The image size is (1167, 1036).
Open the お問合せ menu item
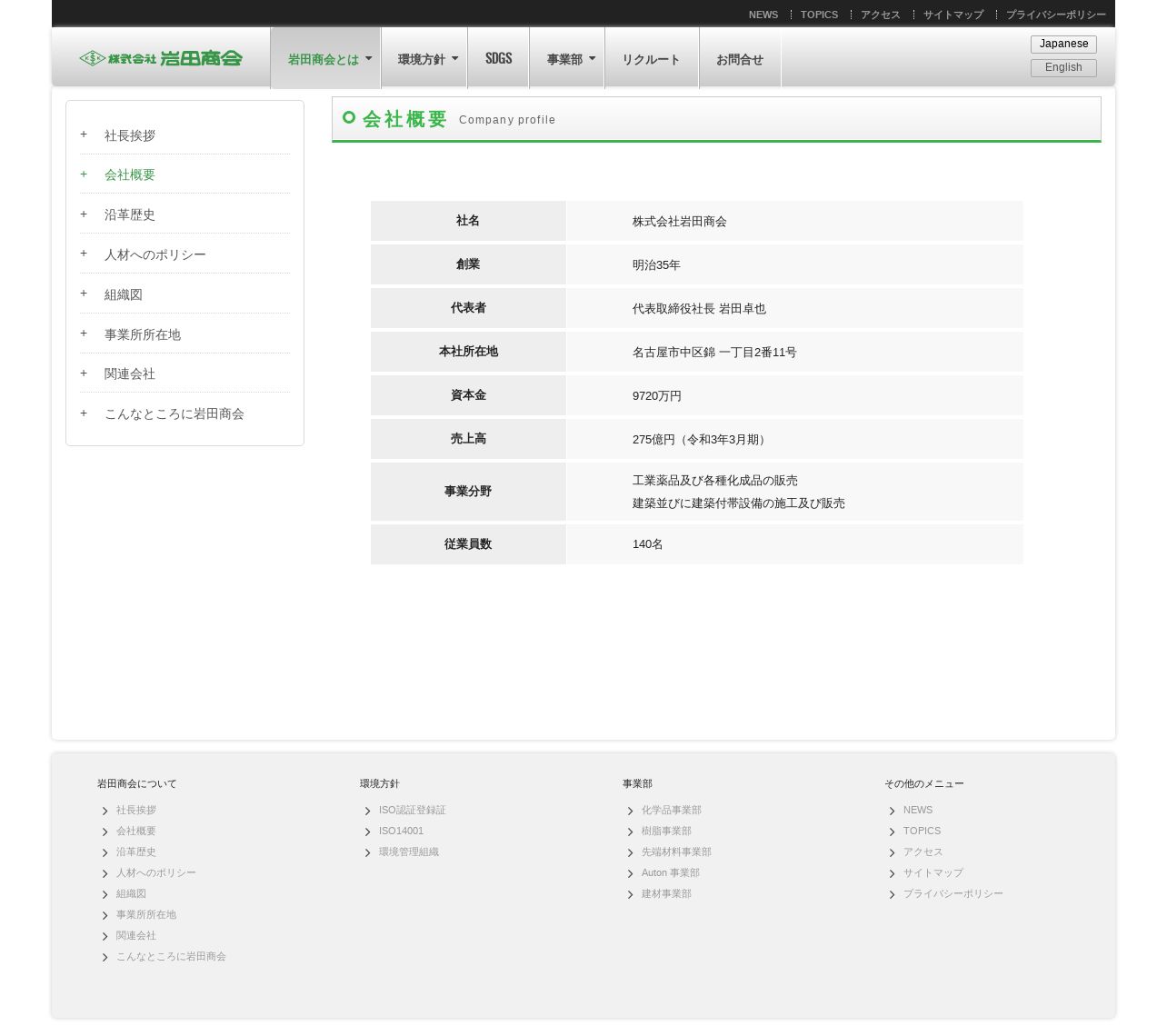click(740, 59)
